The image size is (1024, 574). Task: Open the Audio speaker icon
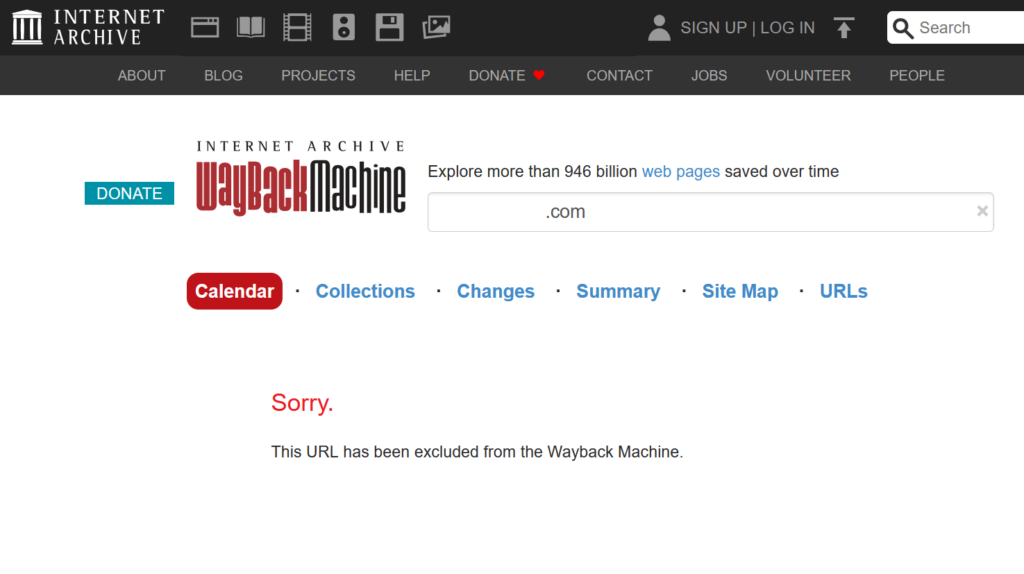[344, 27]
